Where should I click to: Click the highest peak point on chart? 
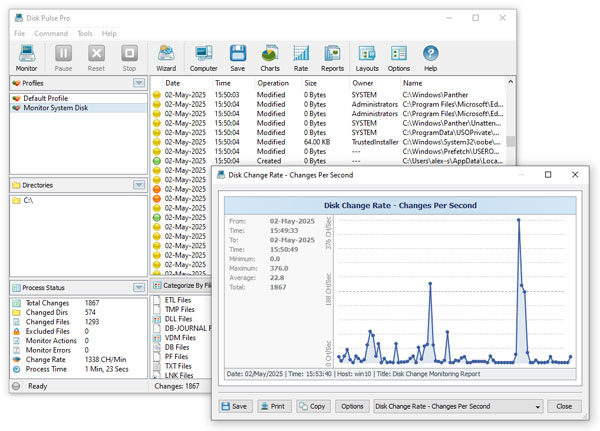518,220
